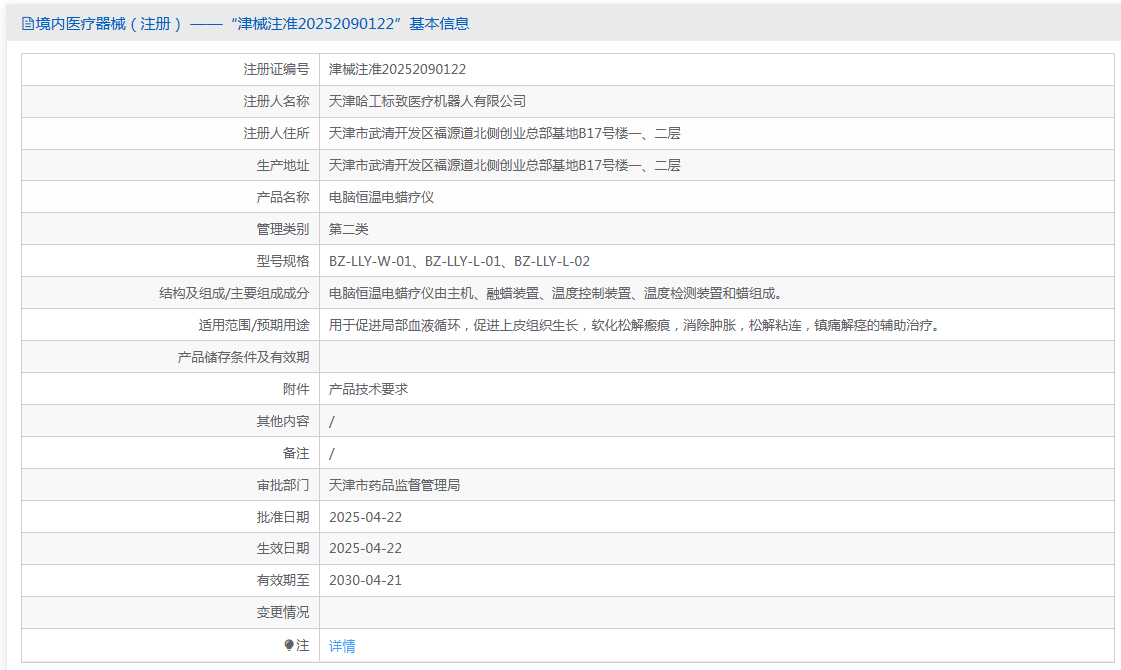Open the 详情 link in the 注 row
Image resolution: width=1121 pixels, height=670 pixels.
342,646
